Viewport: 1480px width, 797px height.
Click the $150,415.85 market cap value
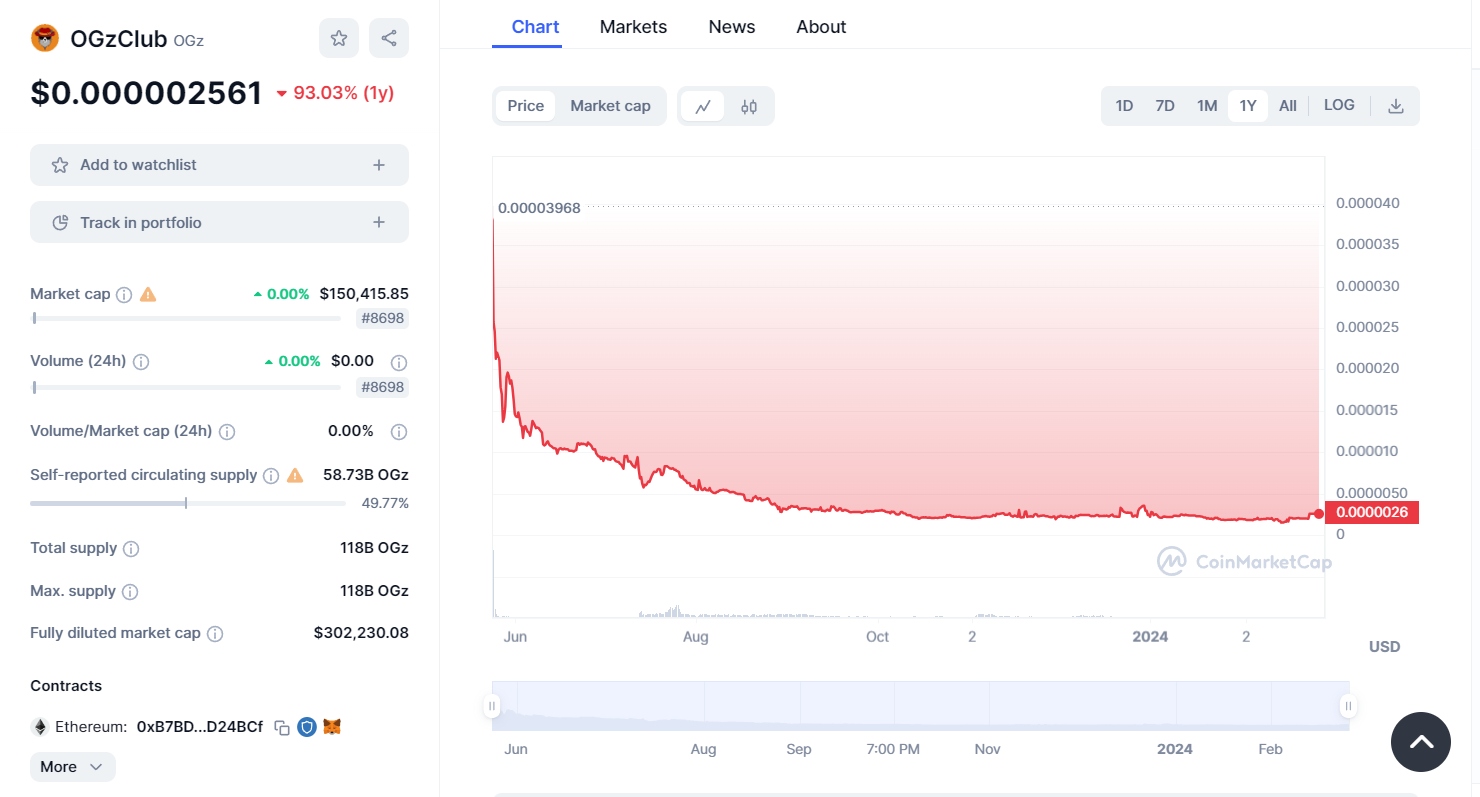coord(364,294)
